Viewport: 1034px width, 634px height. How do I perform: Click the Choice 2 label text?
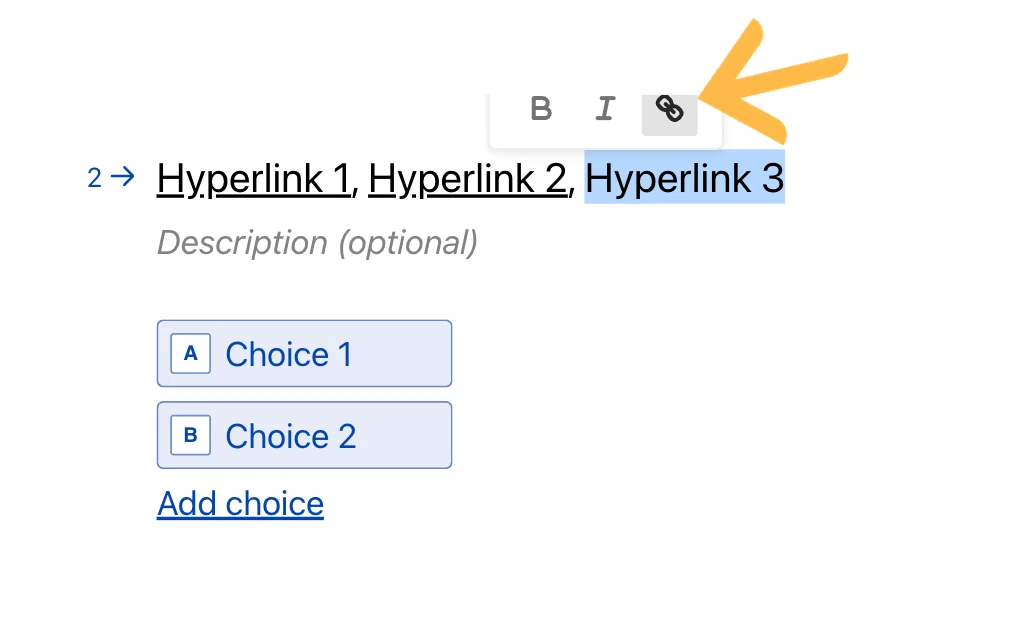tap(291, 437)
